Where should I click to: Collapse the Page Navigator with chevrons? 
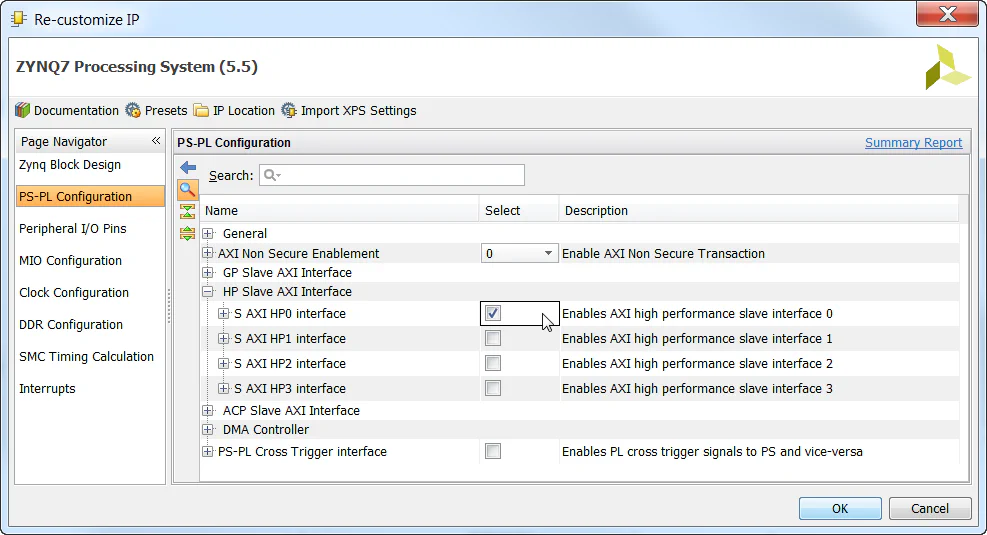[156, 141]
